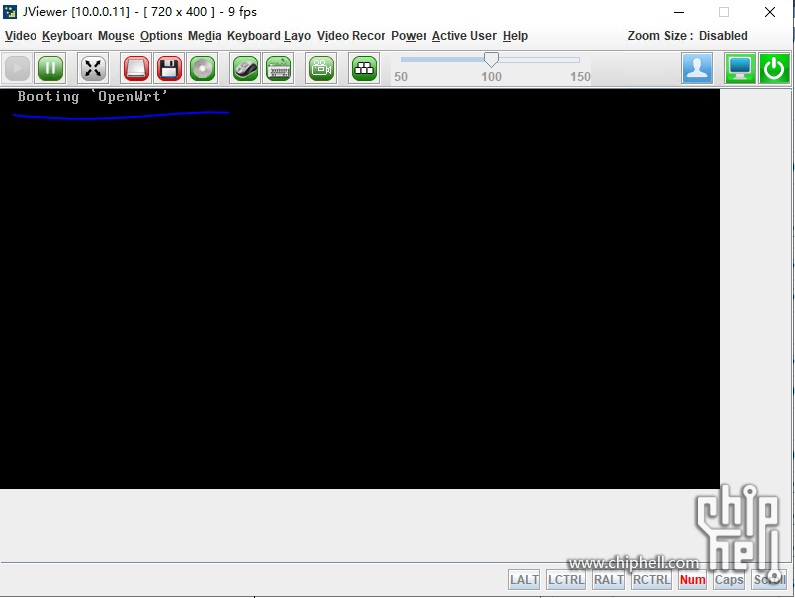Close the JViewer window
Viewport: 795px width, 598px height.
(770, 12)
